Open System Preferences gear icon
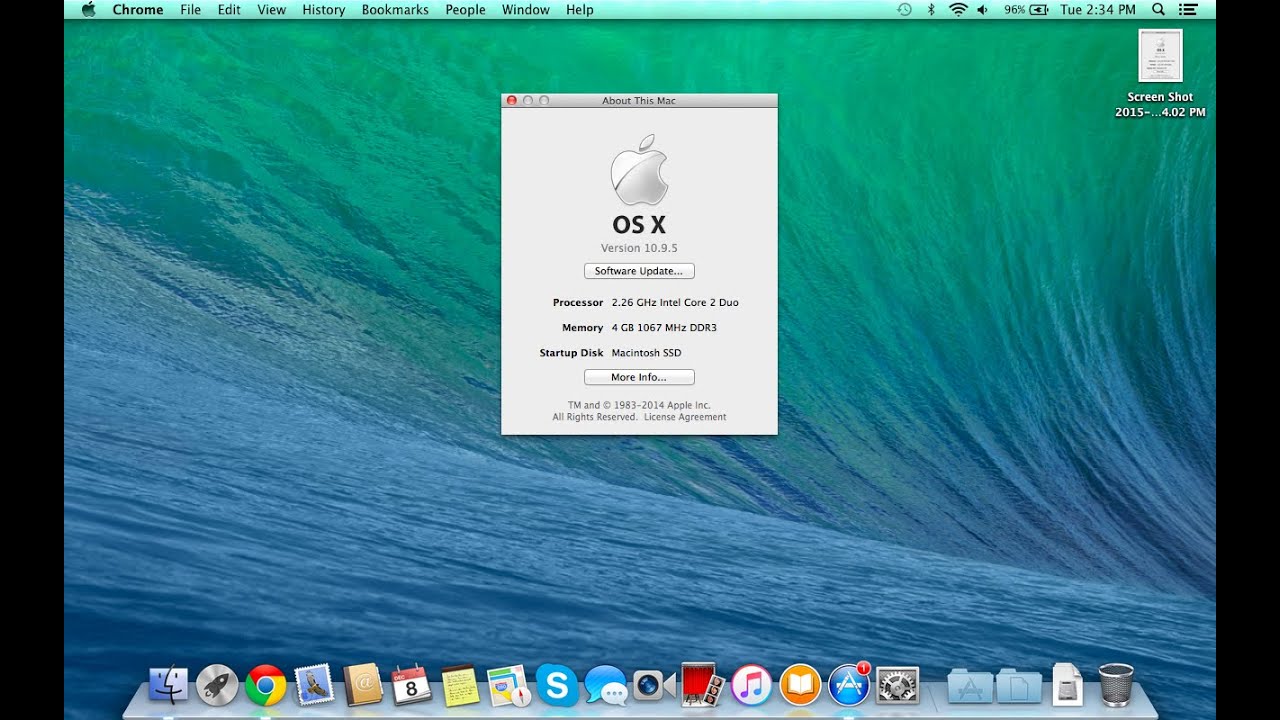 pos(897,685)
